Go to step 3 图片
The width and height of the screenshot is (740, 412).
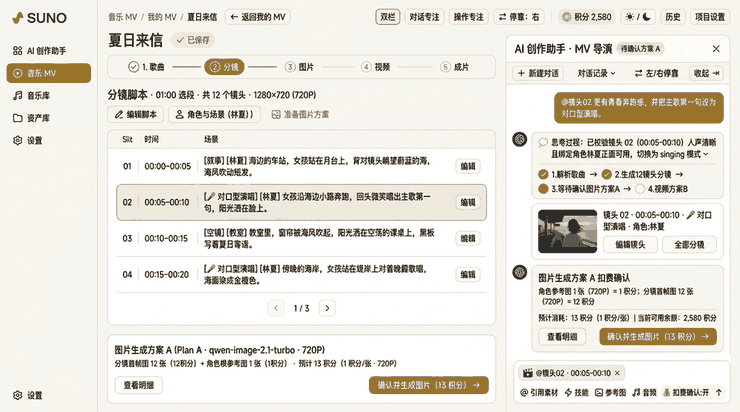(299, 67)
